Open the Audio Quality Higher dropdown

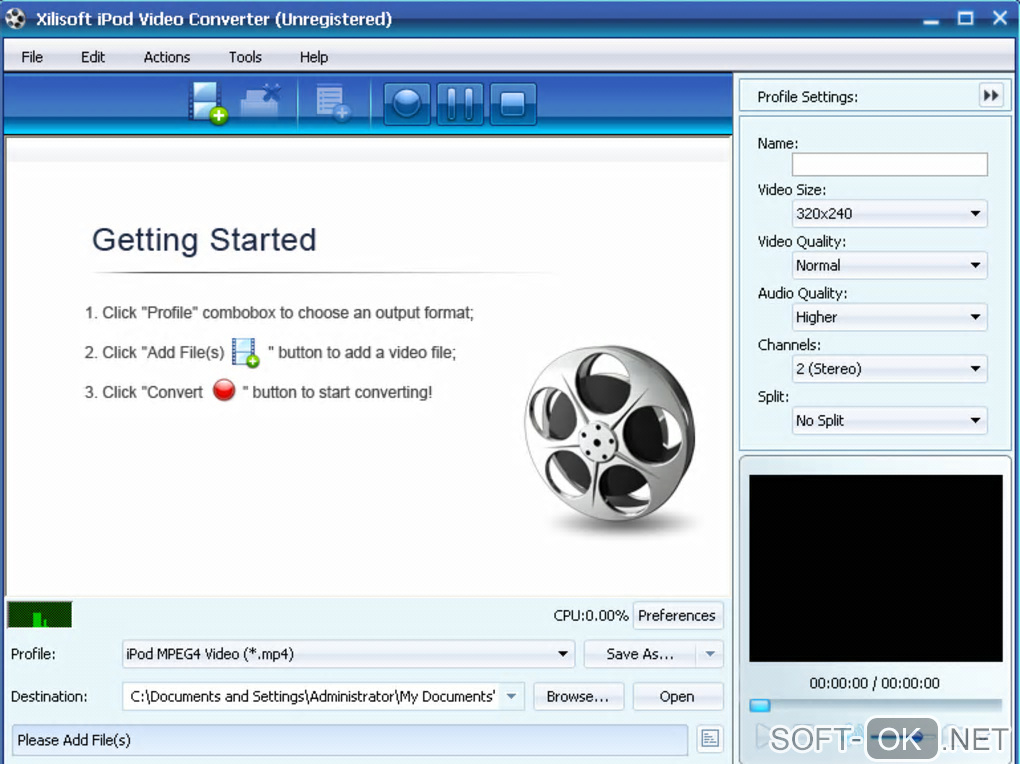coord(889,317)
